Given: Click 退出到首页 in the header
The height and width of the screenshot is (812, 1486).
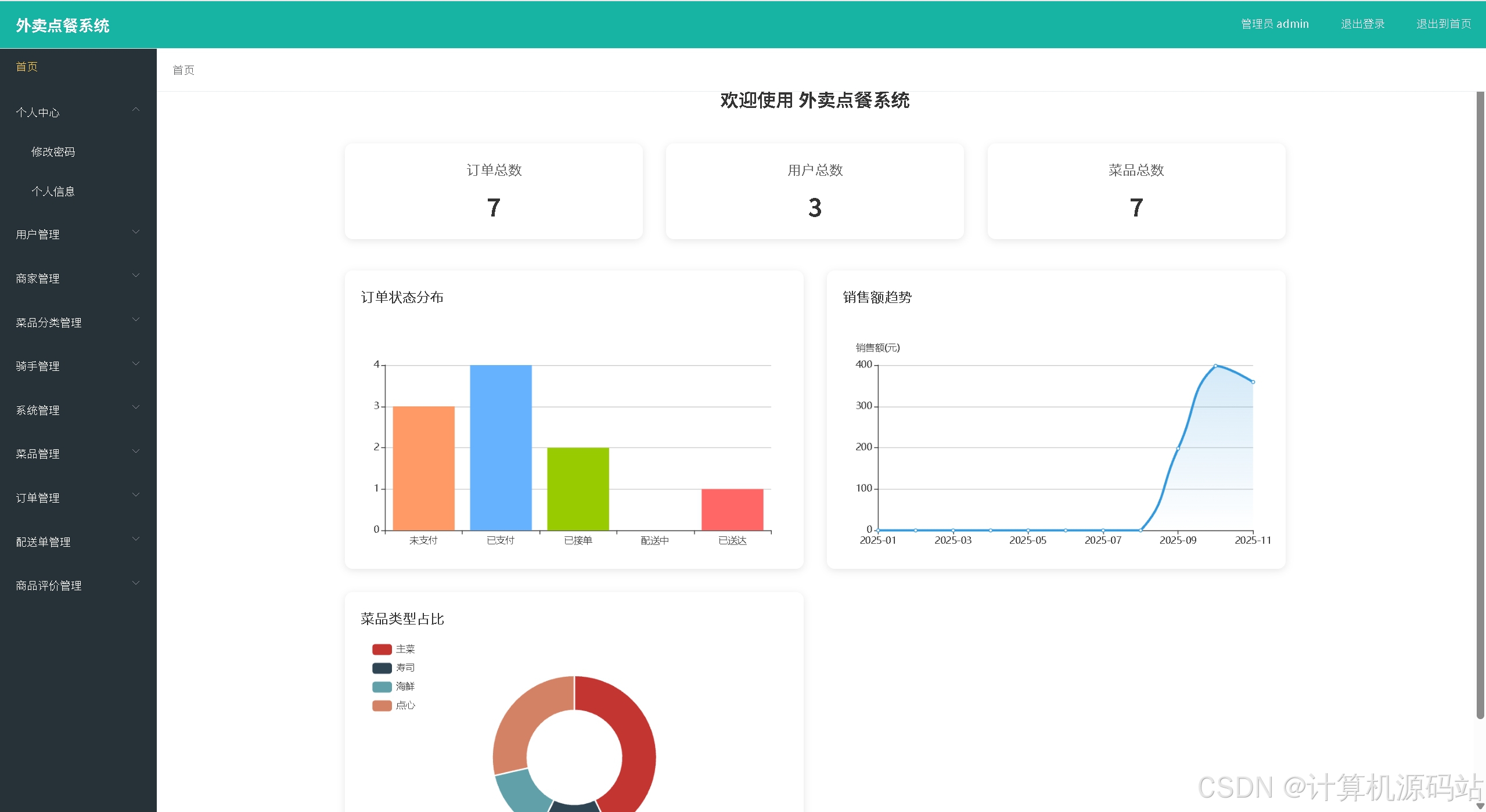Looking at the screenshot, I should [x=1444, y=24].
